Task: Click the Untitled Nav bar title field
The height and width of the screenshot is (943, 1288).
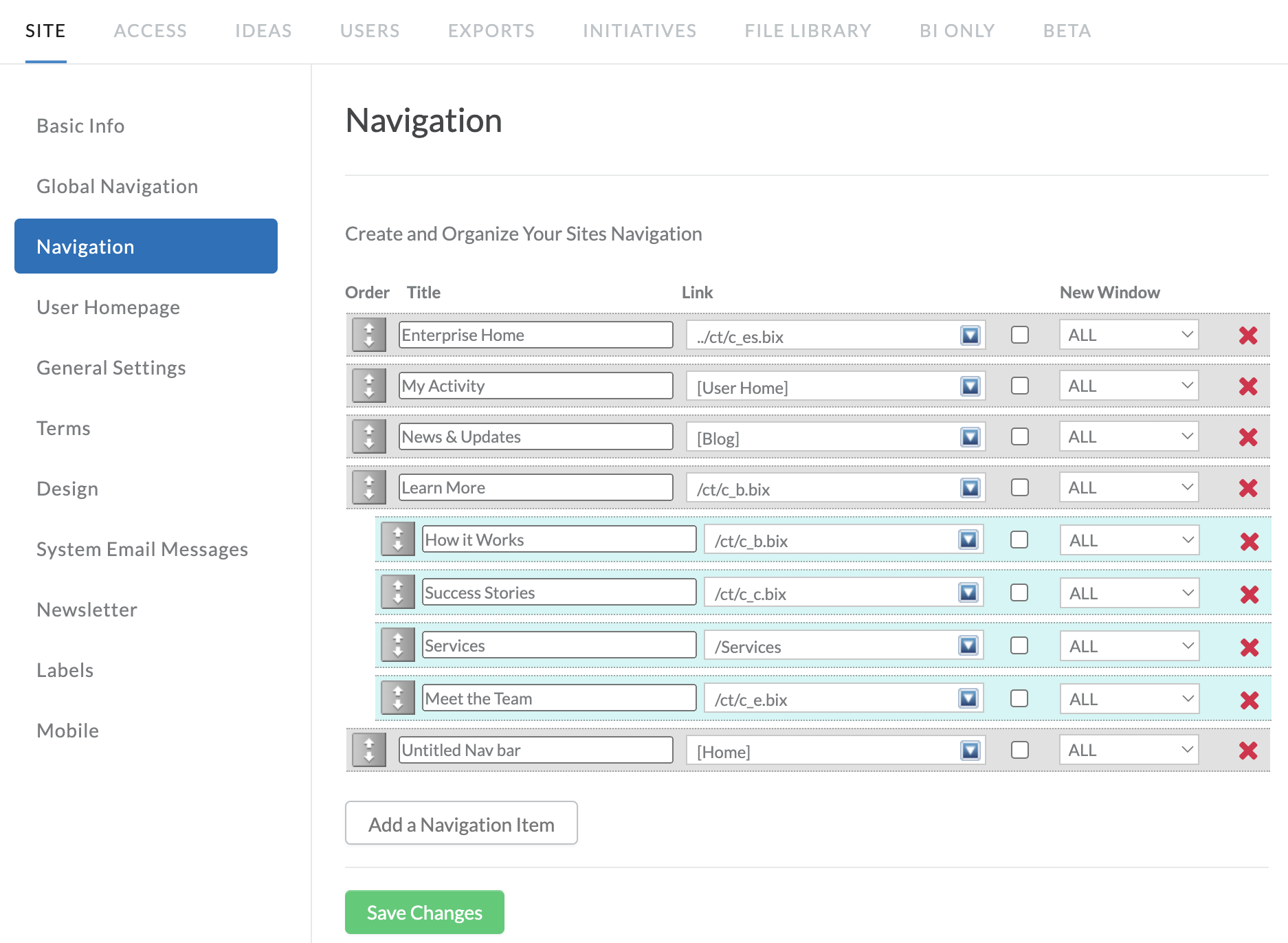Action: (536, 750)
